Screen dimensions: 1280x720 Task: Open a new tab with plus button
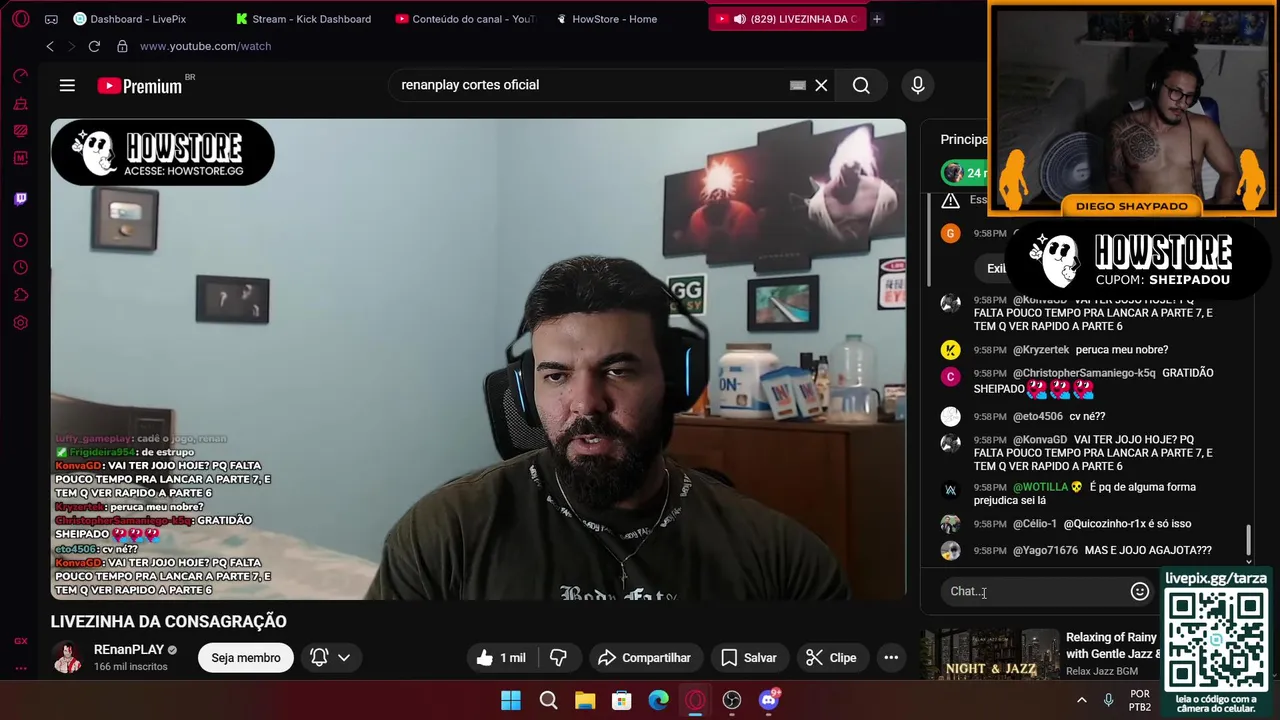877,19
